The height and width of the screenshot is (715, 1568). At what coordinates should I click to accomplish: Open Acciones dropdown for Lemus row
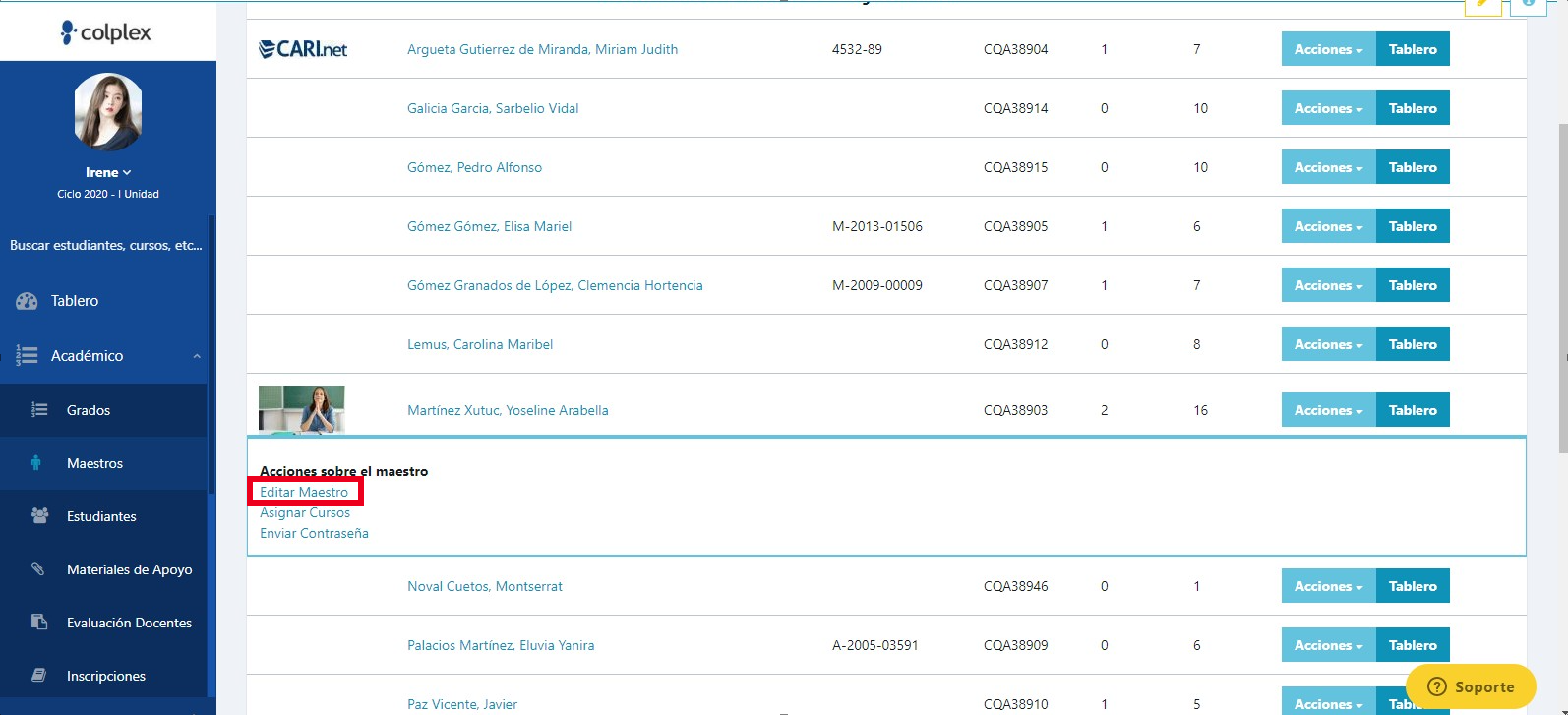click(x=1328, y=344)
